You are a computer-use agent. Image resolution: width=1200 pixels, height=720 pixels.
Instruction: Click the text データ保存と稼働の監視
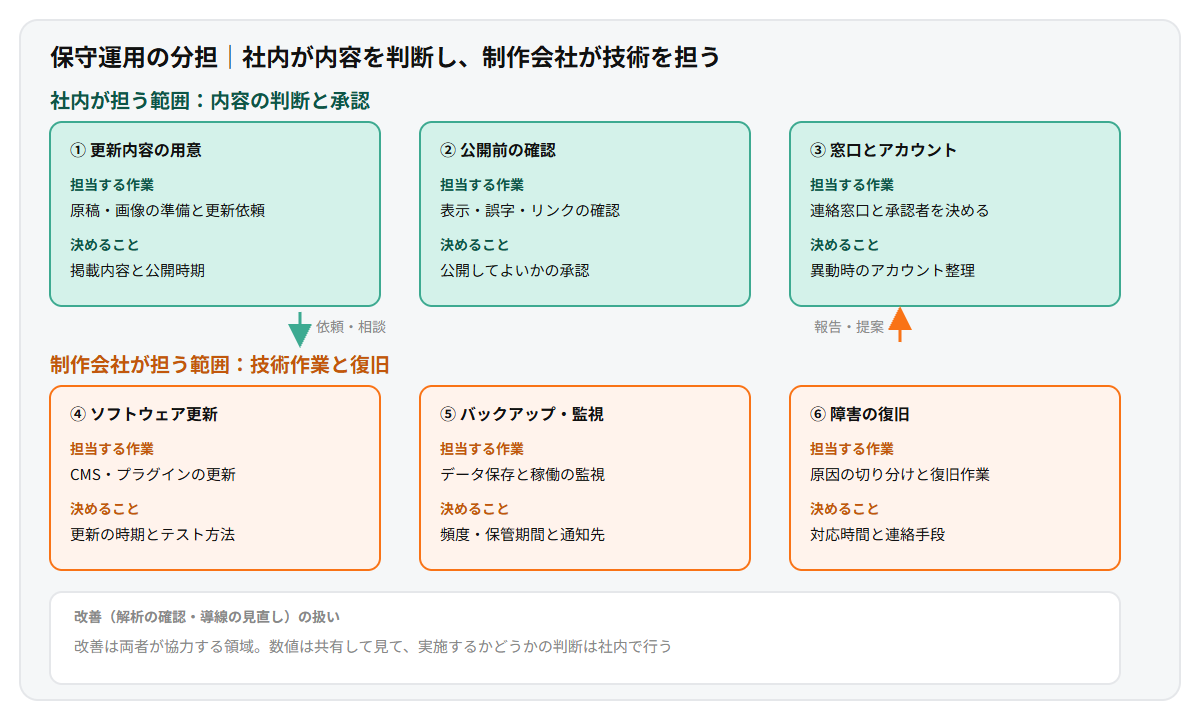[x=523, y=475]
